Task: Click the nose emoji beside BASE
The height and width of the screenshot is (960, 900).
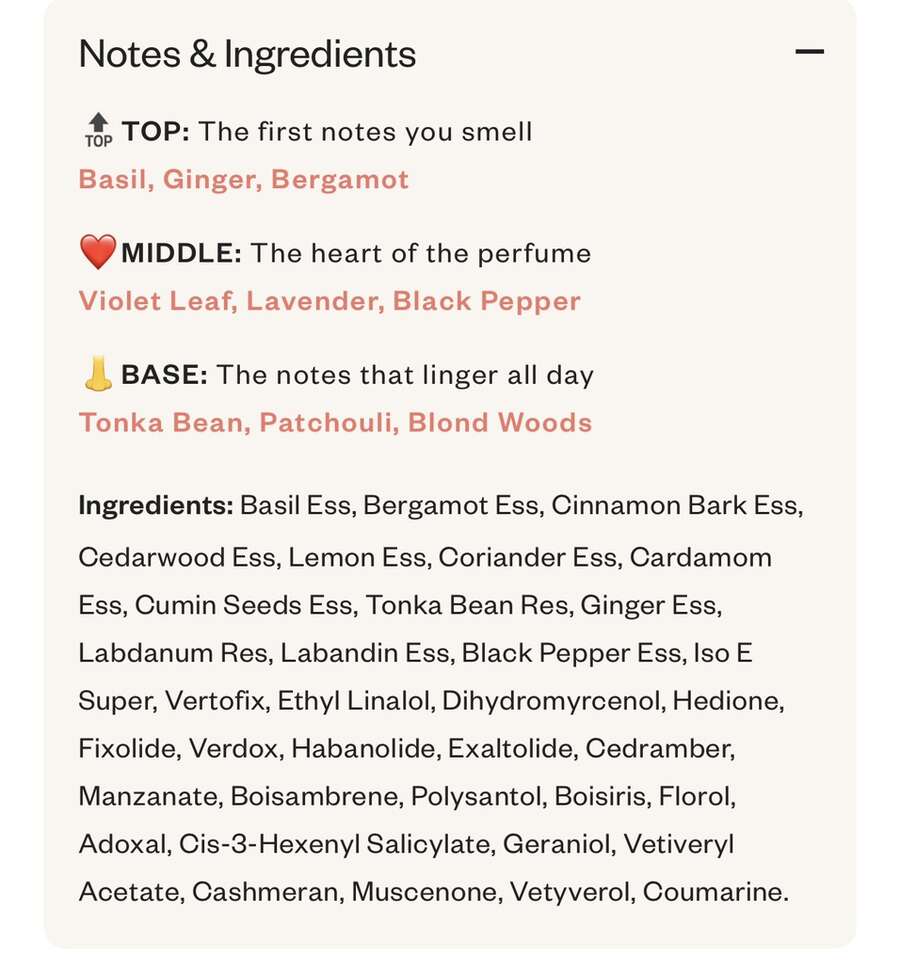Action: [98, 374]
